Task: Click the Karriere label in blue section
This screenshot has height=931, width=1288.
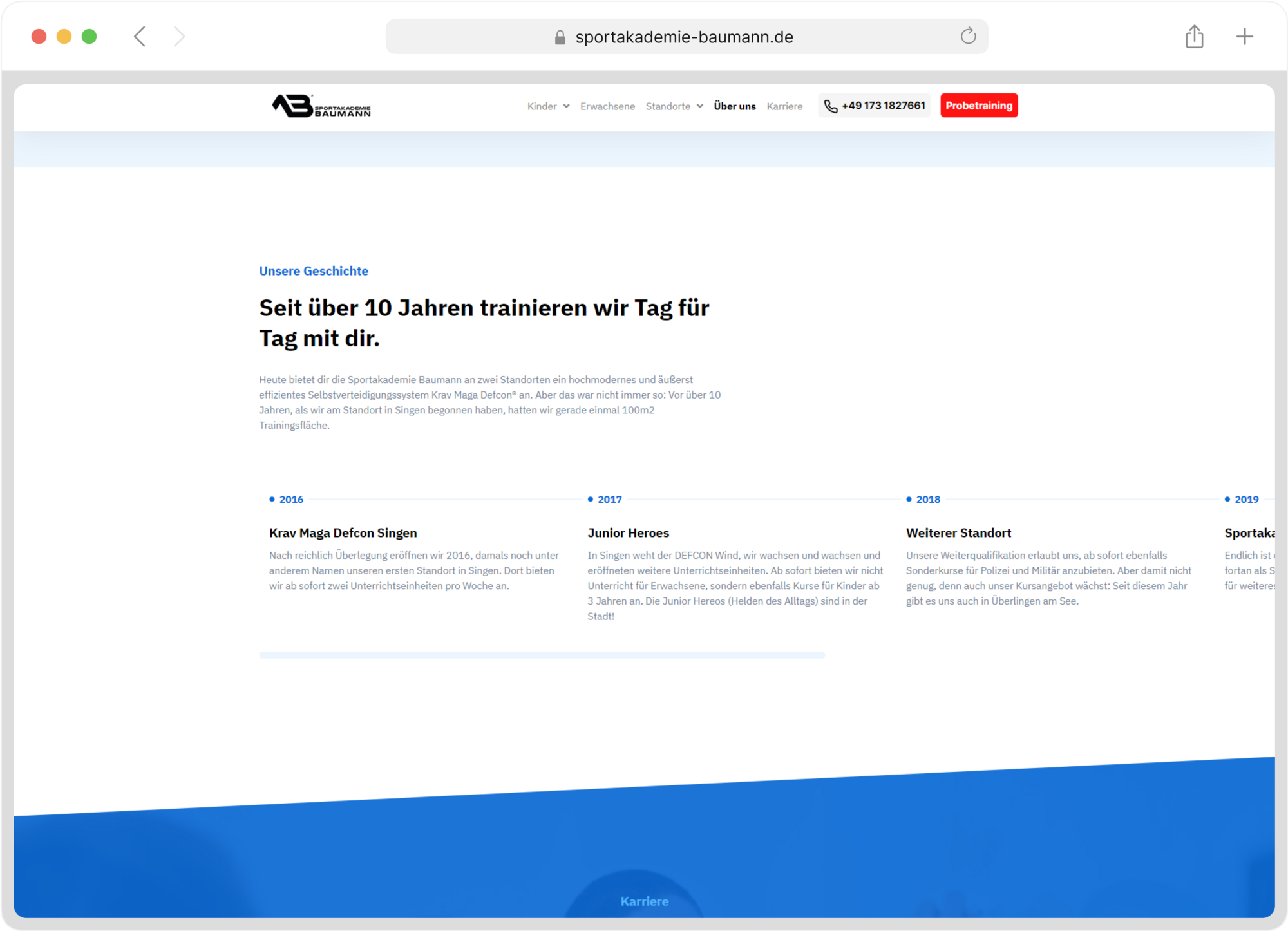Action: coord(644,901)
